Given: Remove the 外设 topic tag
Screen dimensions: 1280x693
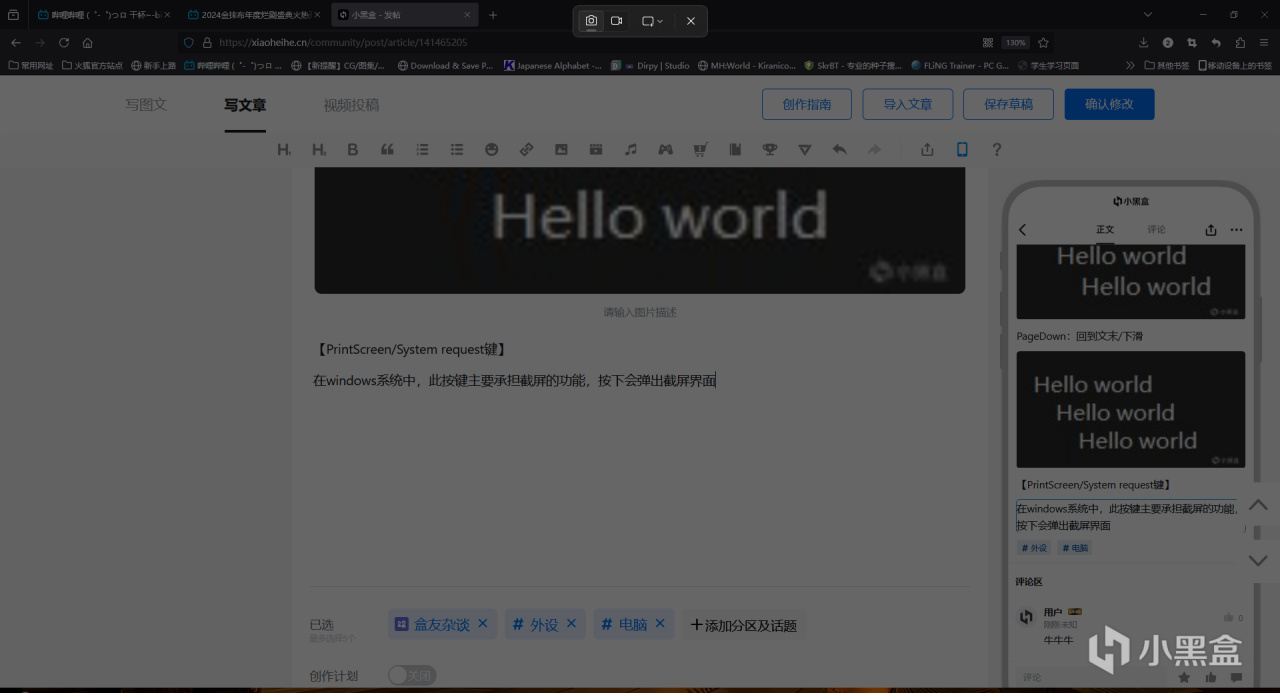Looking at the screenshot, I should pyautogui.click(x=571, y=623).
